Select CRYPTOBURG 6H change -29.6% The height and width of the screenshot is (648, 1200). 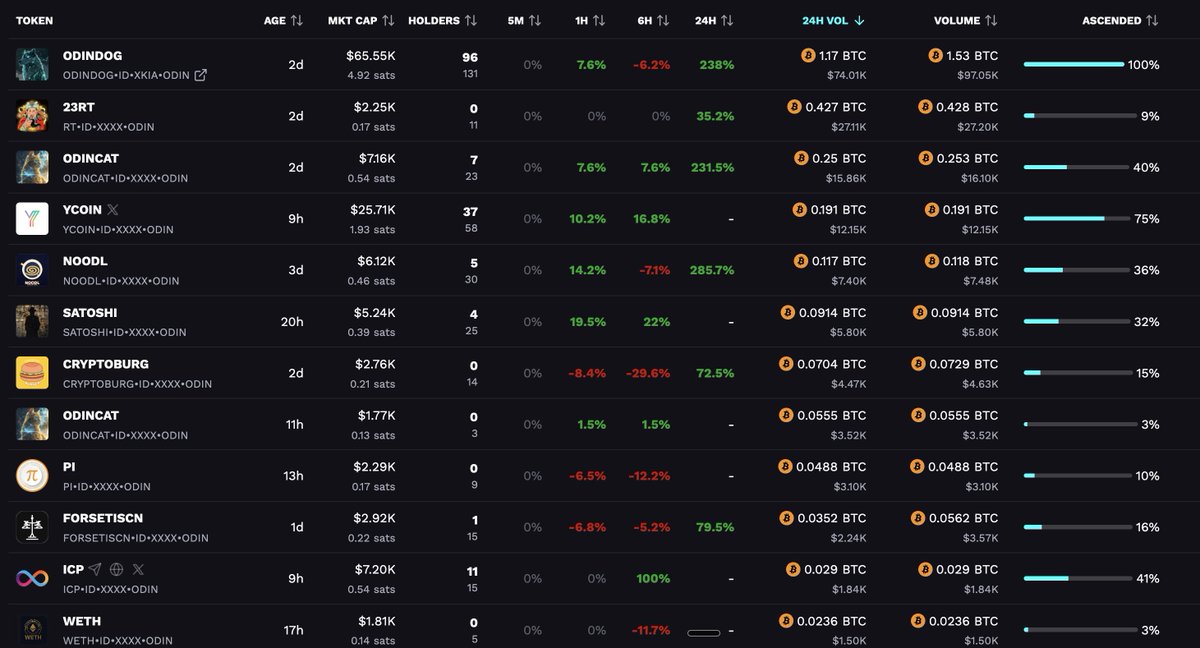pyautogui.click(x=650, y=373)
